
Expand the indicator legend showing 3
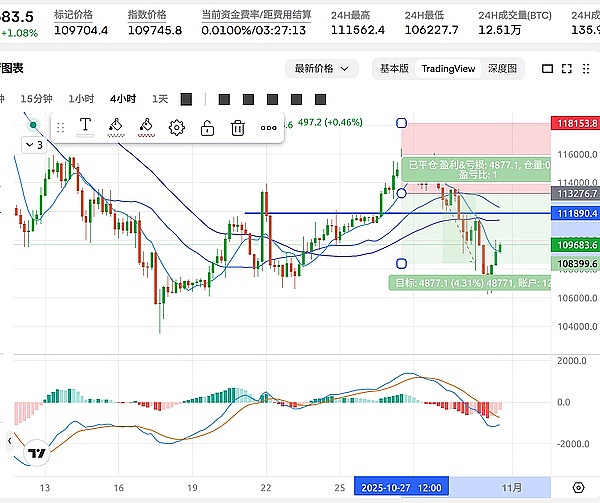(x=34, y=144)
